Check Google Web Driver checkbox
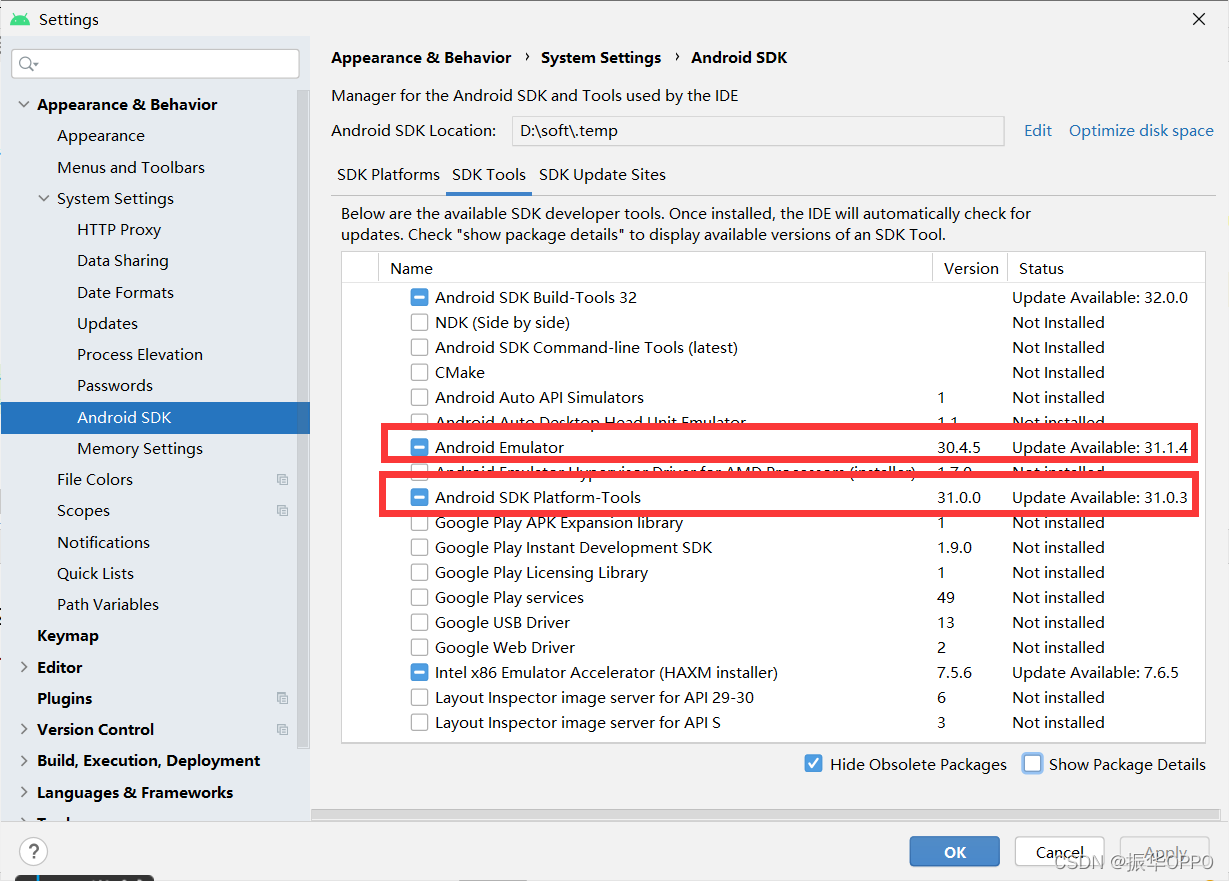1229x881 pixels. (419, 647)
